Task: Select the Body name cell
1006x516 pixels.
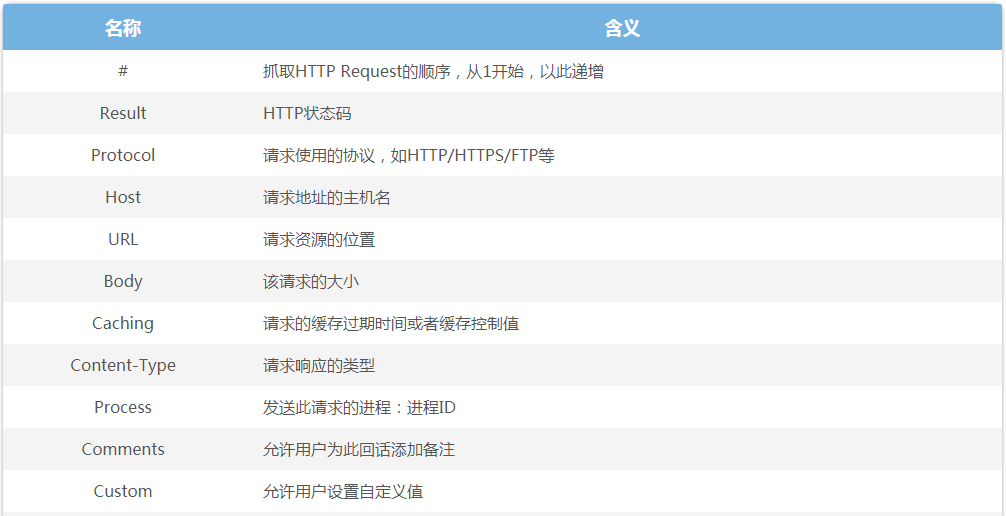Action: point(123,281)
